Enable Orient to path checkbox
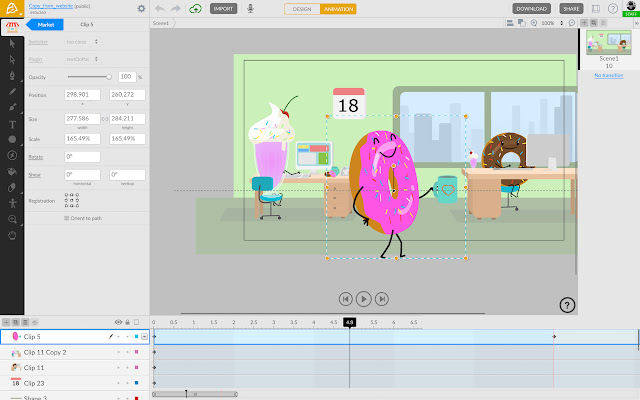The image size is (640, 400). 67,217
